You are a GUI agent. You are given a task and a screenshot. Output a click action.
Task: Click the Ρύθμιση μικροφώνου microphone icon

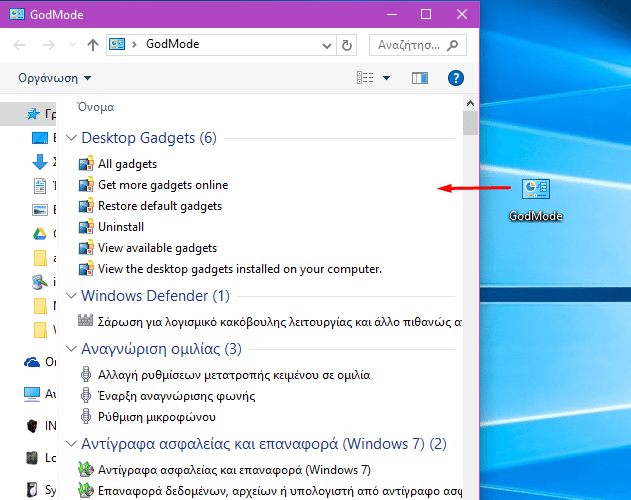point(86,416)
